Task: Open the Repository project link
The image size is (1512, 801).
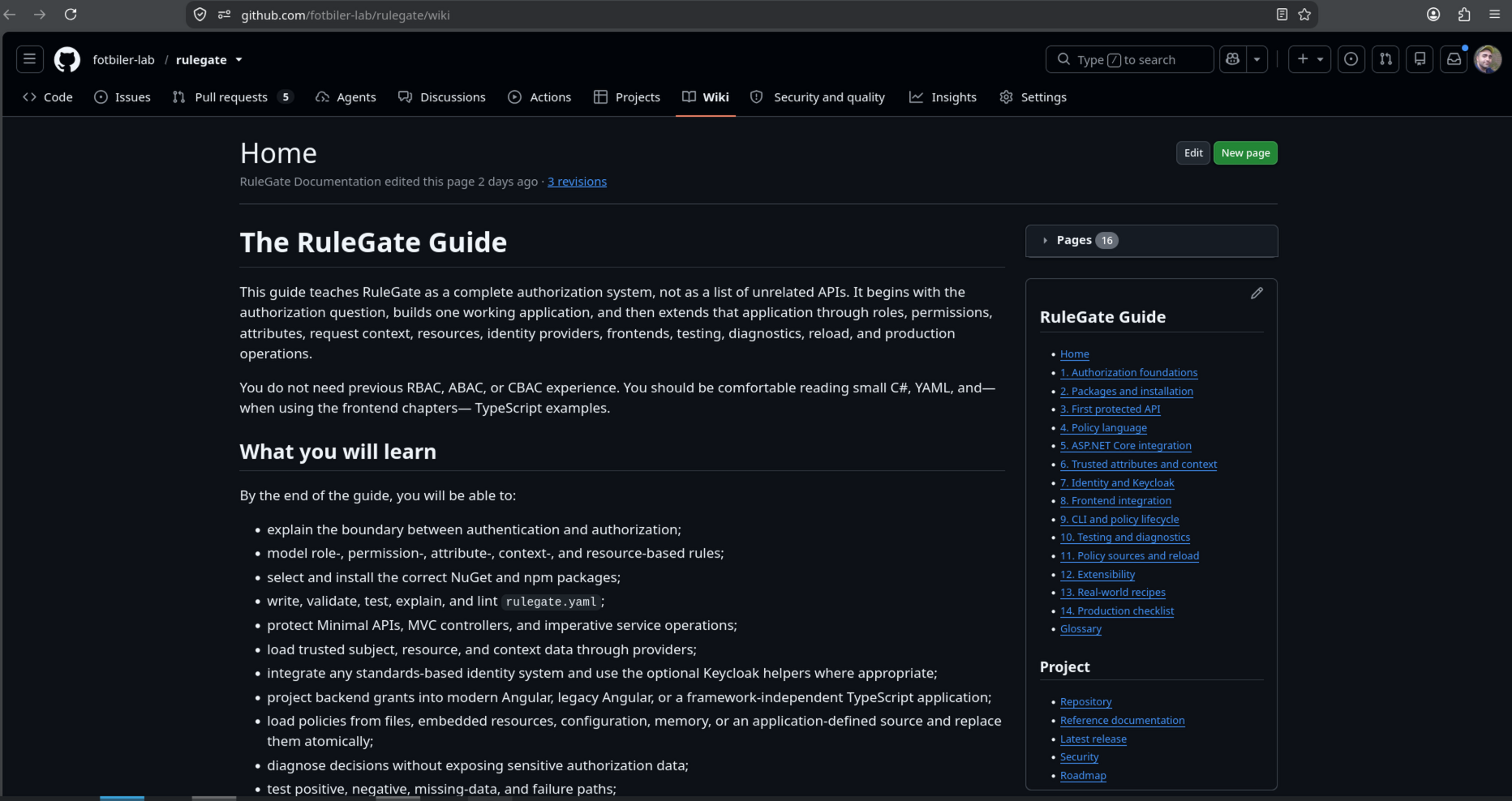Action: tap(1086, 702)
